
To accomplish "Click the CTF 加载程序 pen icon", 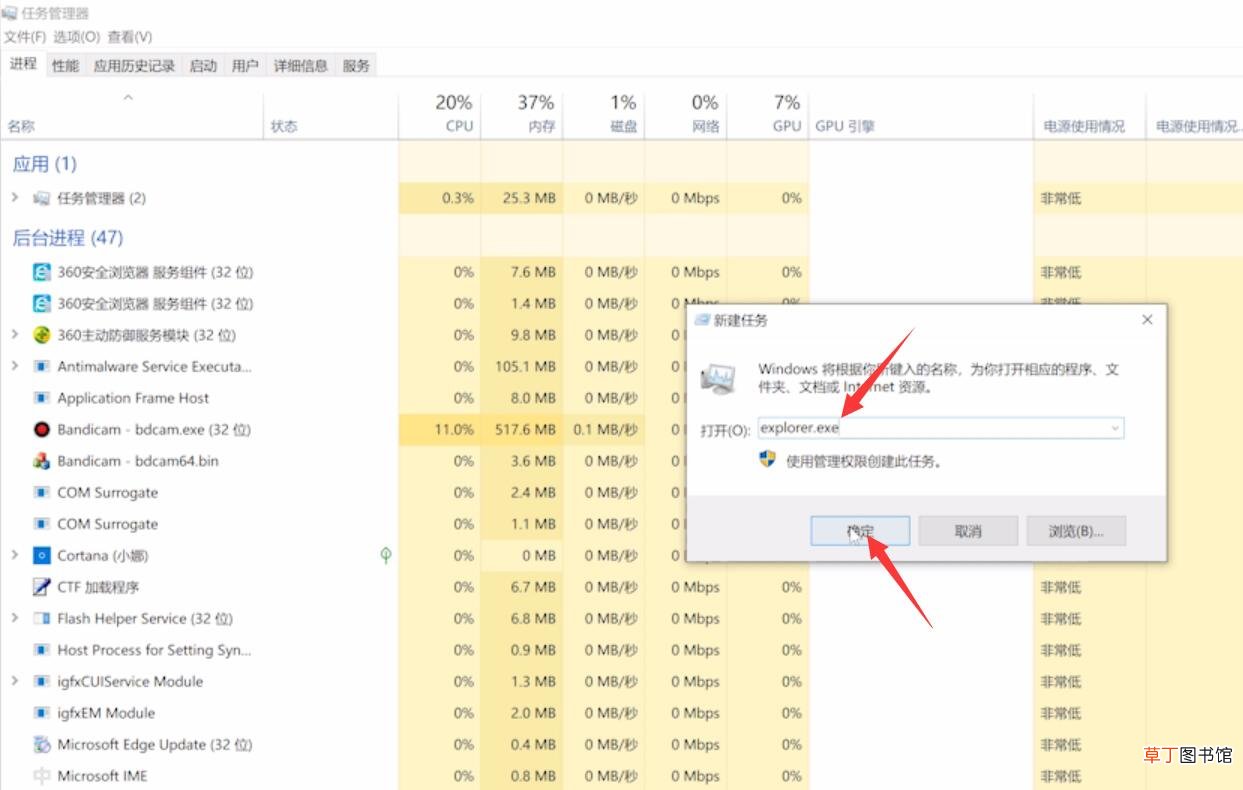I will tap(41, 587).
